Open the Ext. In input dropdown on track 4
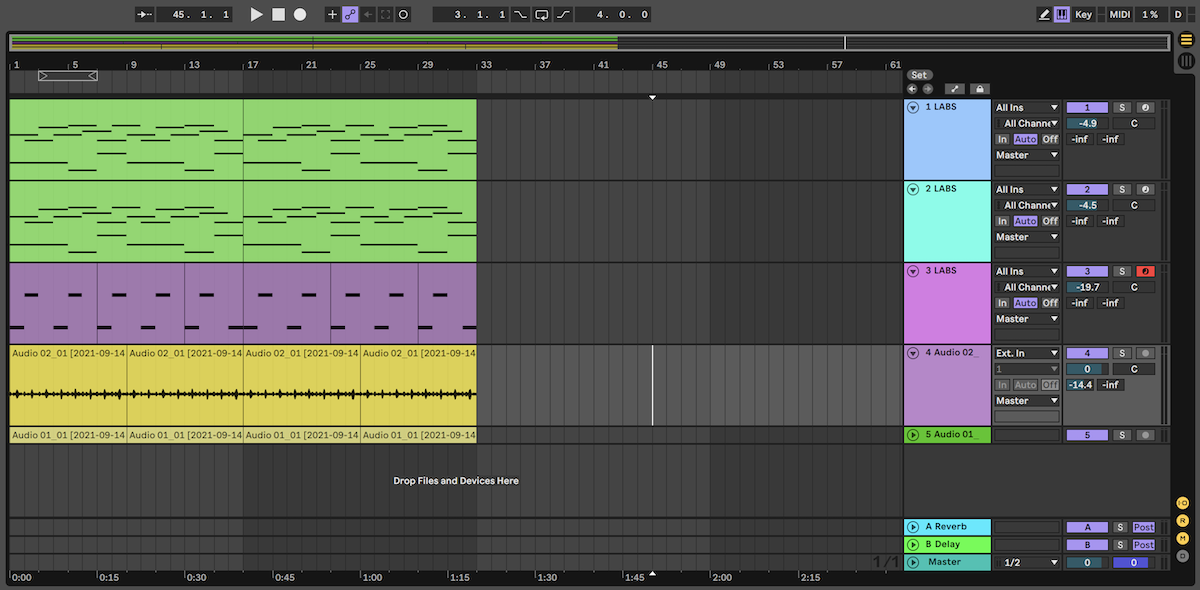This screenshot has height=590, width=1200. click(x=1026, y=353)
